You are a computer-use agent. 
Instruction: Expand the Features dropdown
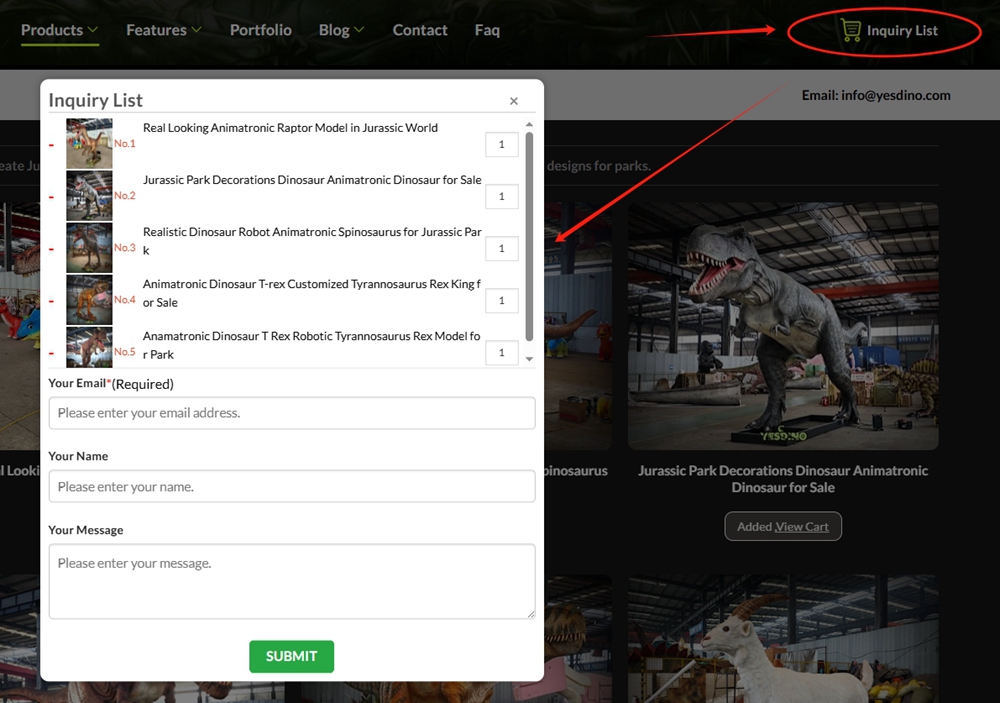(x=156, y=30)
